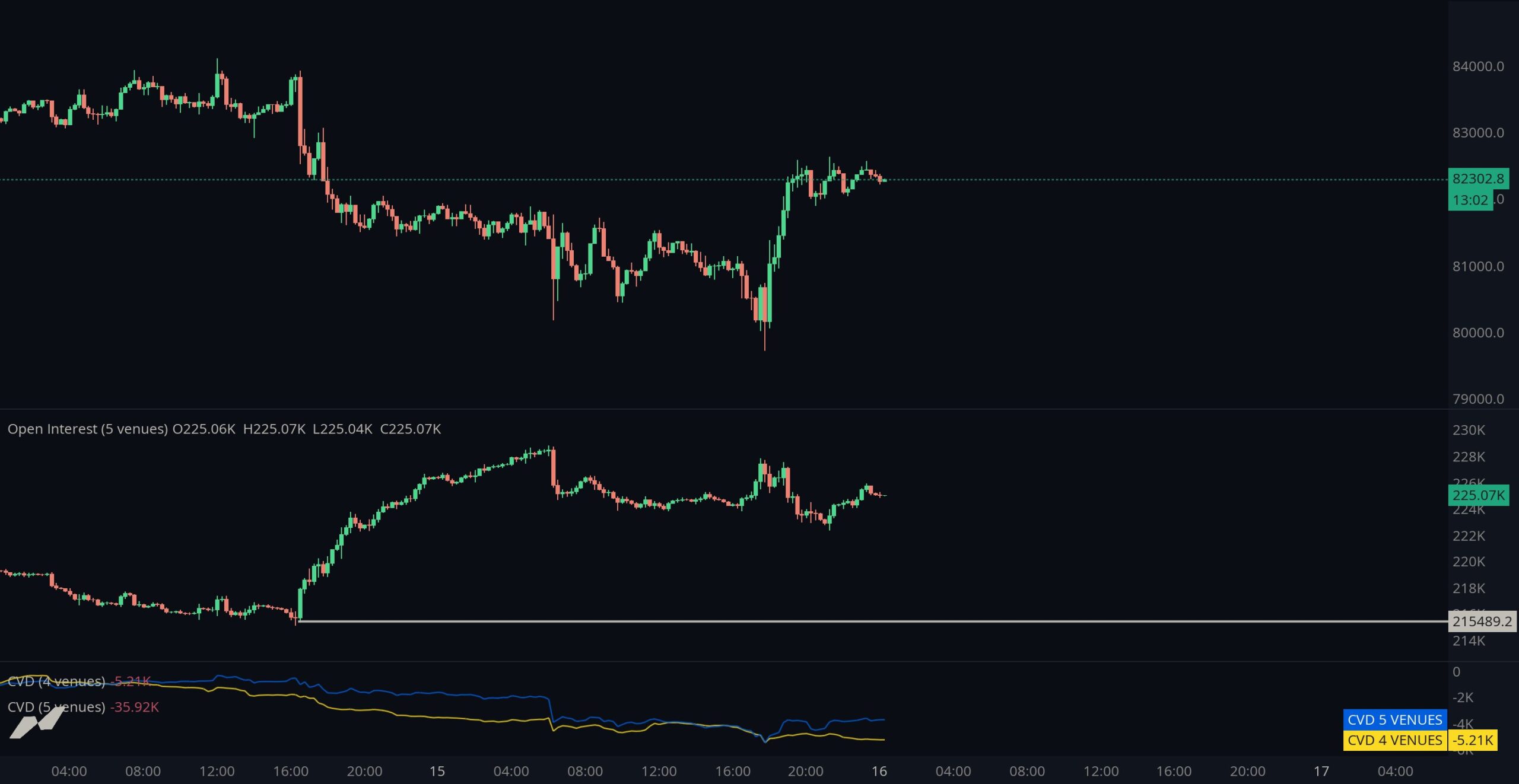Click the white horizontal line on open interest pane

coord(872,621)
